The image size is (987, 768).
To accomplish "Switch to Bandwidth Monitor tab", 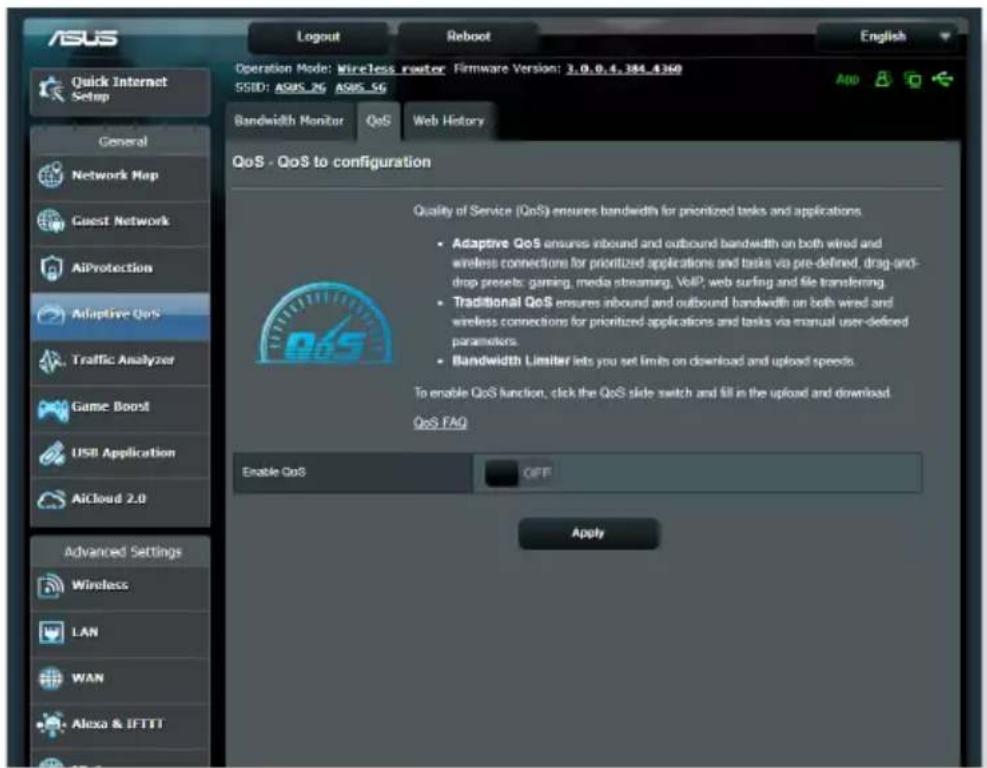I will [289, 121].
